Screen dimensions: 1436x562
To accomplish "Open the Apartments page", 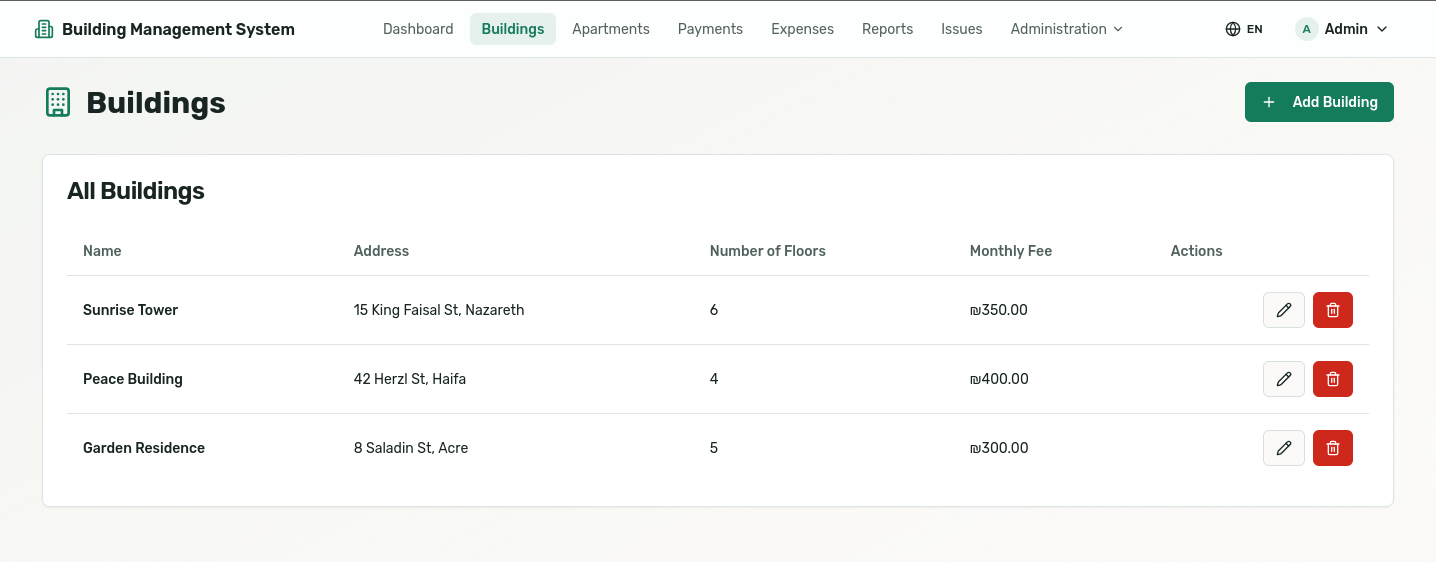I will coord(610,29).
